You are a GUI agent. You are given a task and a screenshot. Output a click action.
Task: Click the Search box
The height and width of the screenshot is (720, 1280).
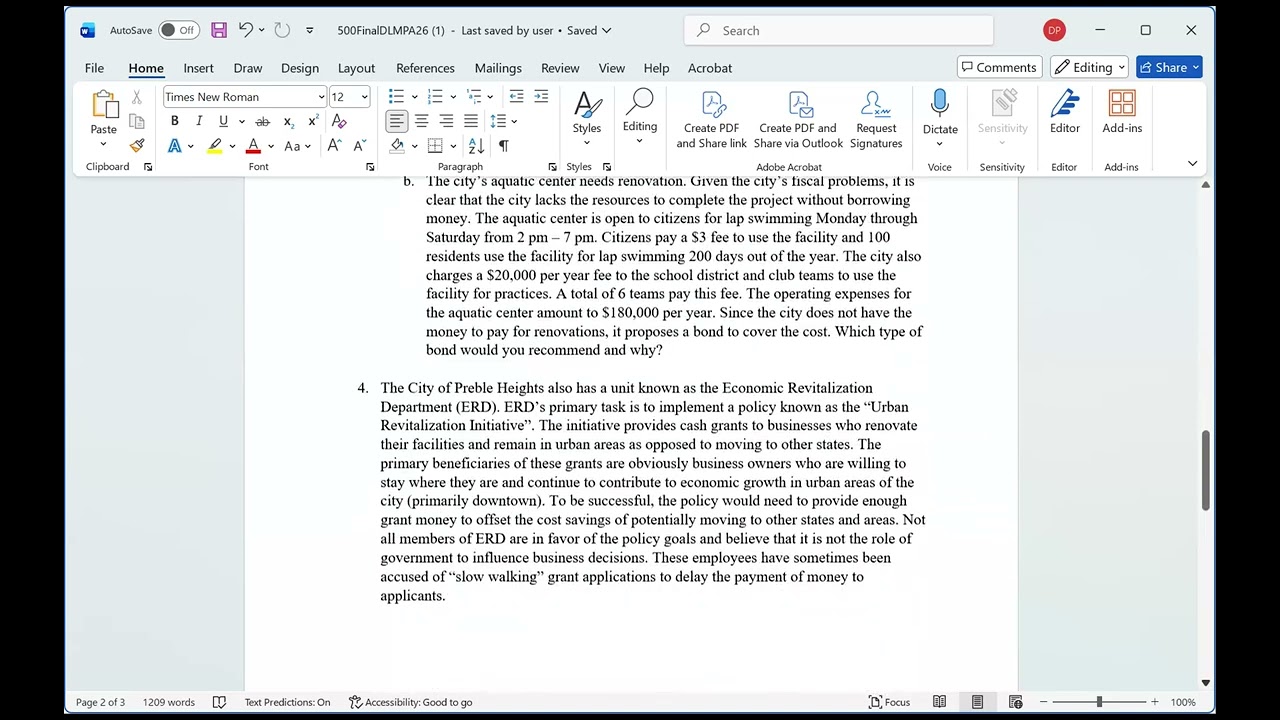[839, 30]
